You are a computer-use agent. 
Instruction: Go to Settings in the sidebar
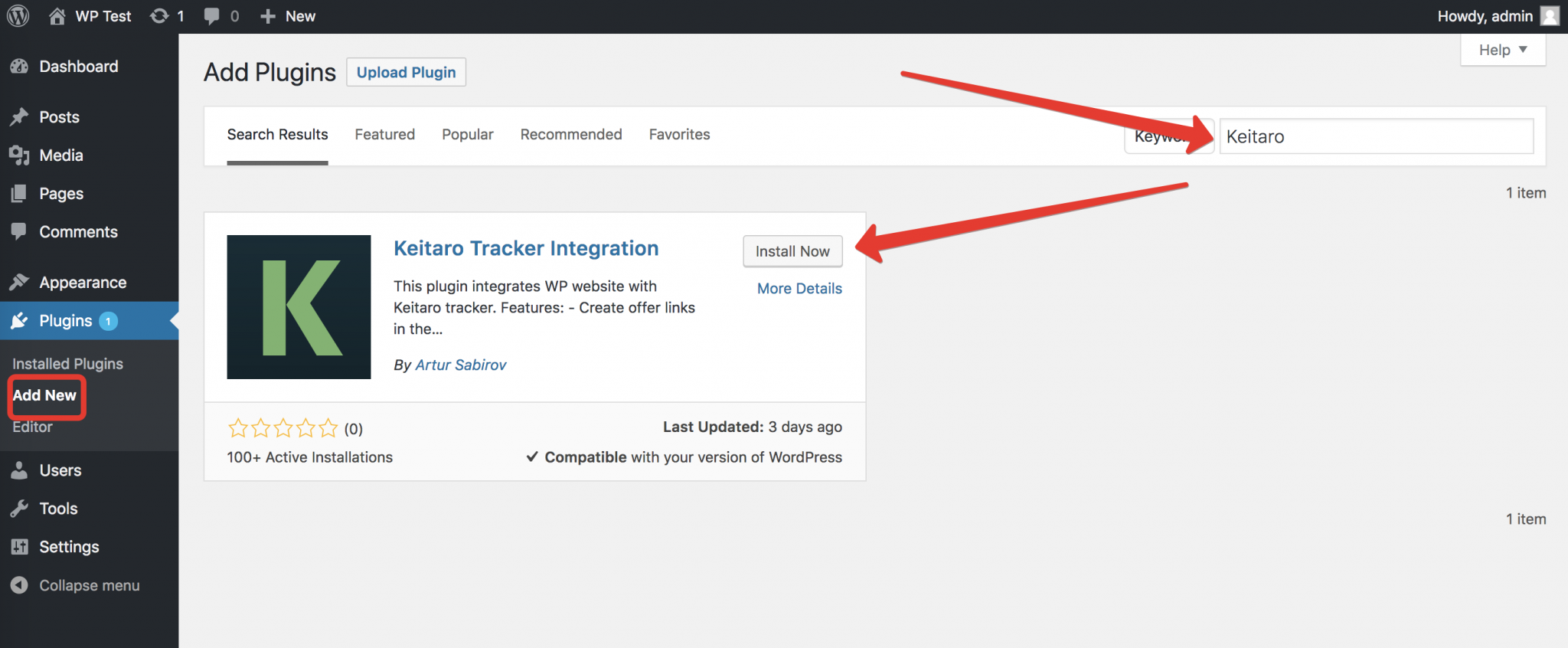[x=69, y=547]
